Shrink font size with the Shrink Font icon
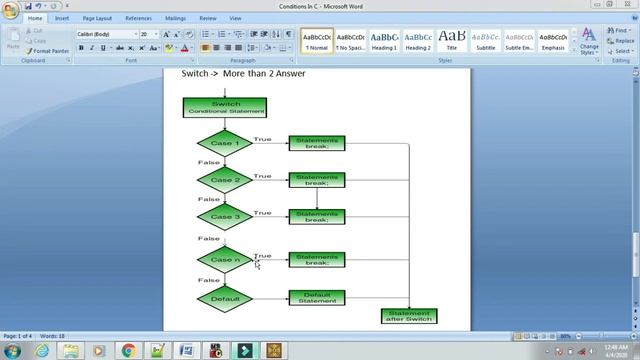Image resolution: width=640 pixels, height=360 pixels. tap(177, 35)
